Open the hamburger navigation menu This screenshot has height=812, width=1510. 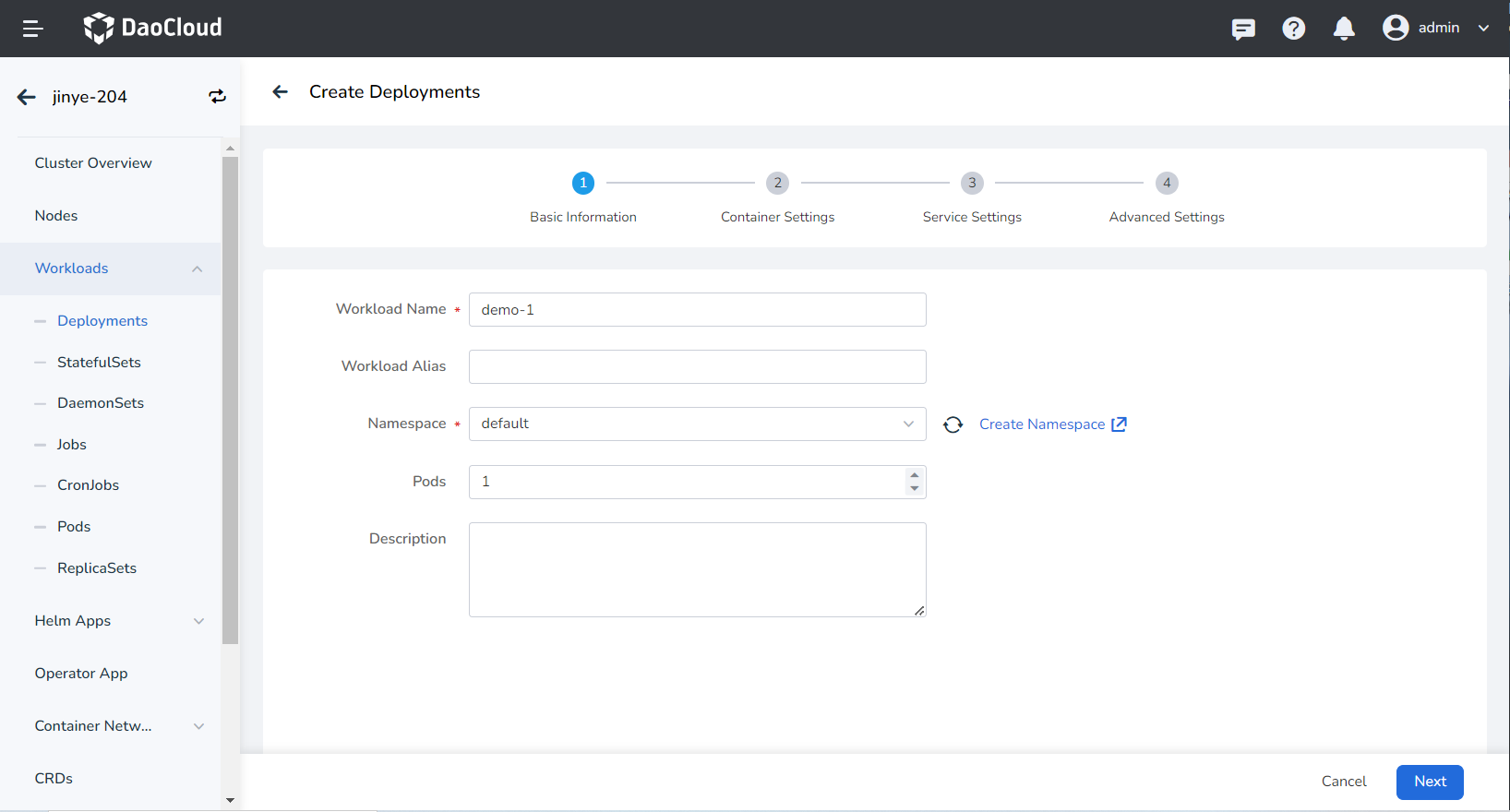(x=33, y=29)
